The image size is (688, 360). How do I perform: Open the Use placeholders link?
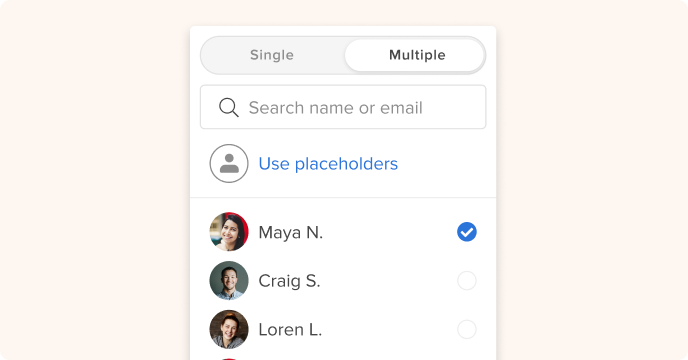point(328,164)
